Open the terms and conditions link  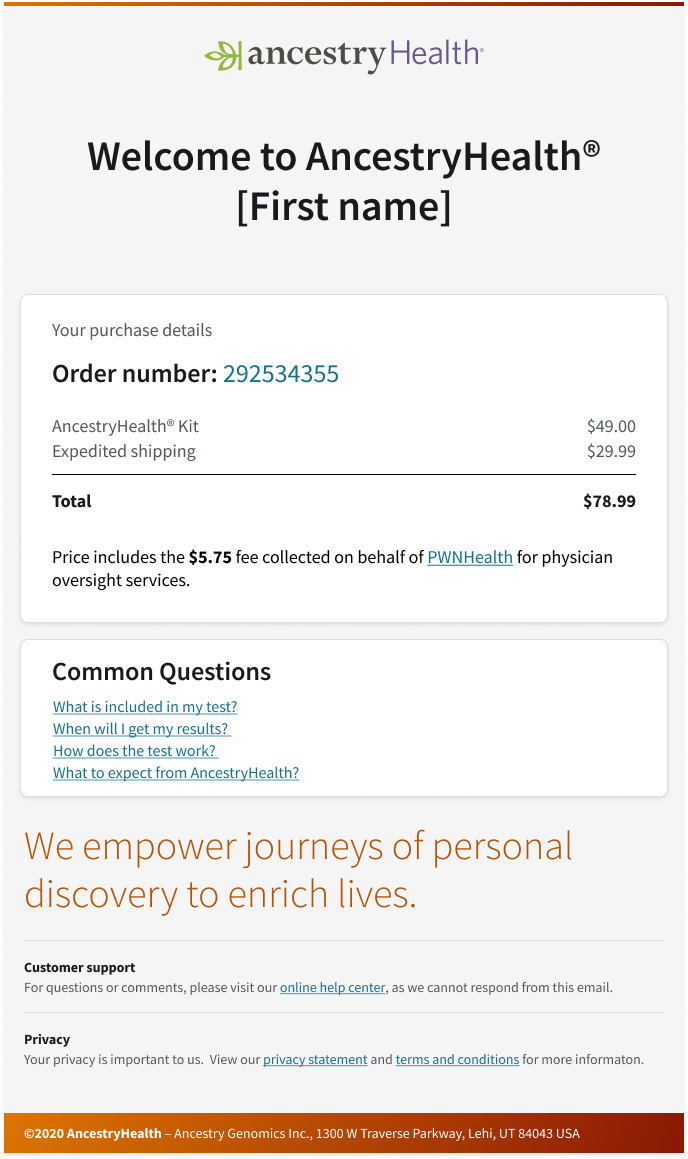[x=457, y=1060]
